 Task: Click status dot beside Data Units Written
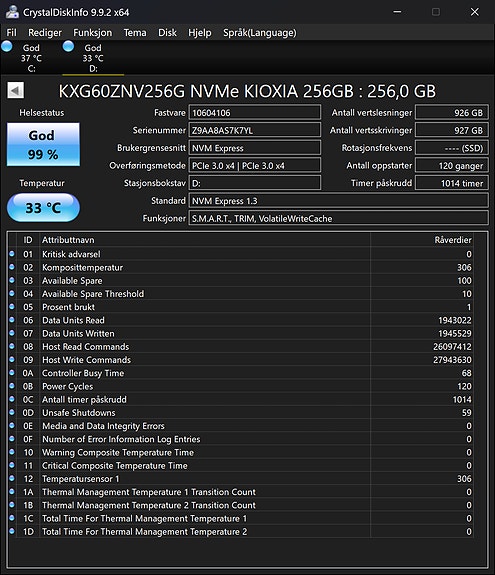click(x=12, y=333)
